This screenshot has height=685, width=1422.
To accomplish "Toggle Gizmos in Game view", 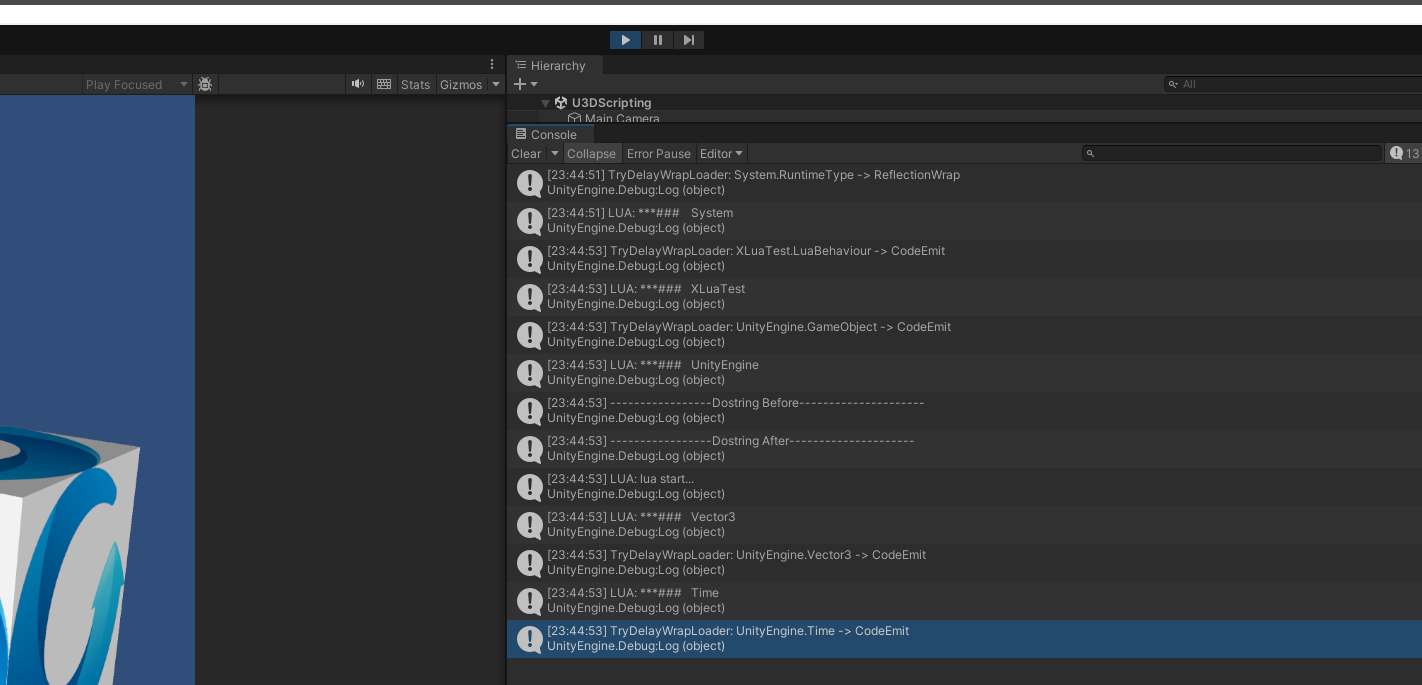I will tap(461, 84).
